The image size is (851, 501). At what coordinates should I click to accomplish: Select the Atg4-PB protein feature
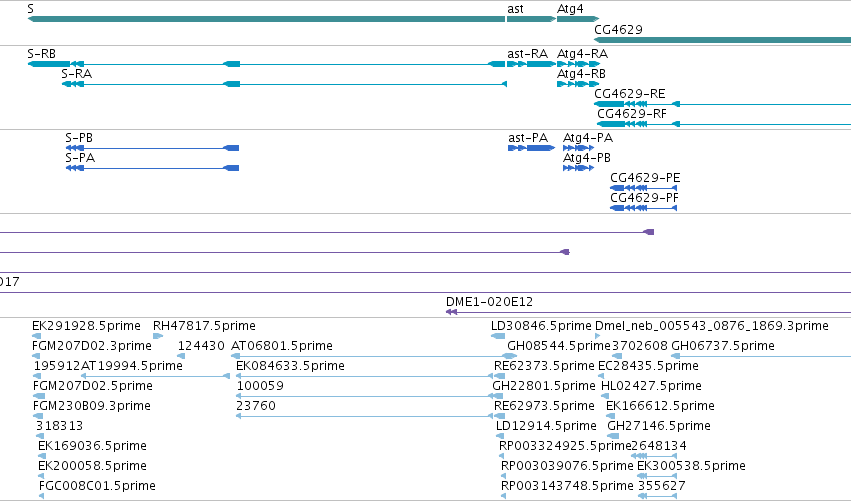pos(579,168)
